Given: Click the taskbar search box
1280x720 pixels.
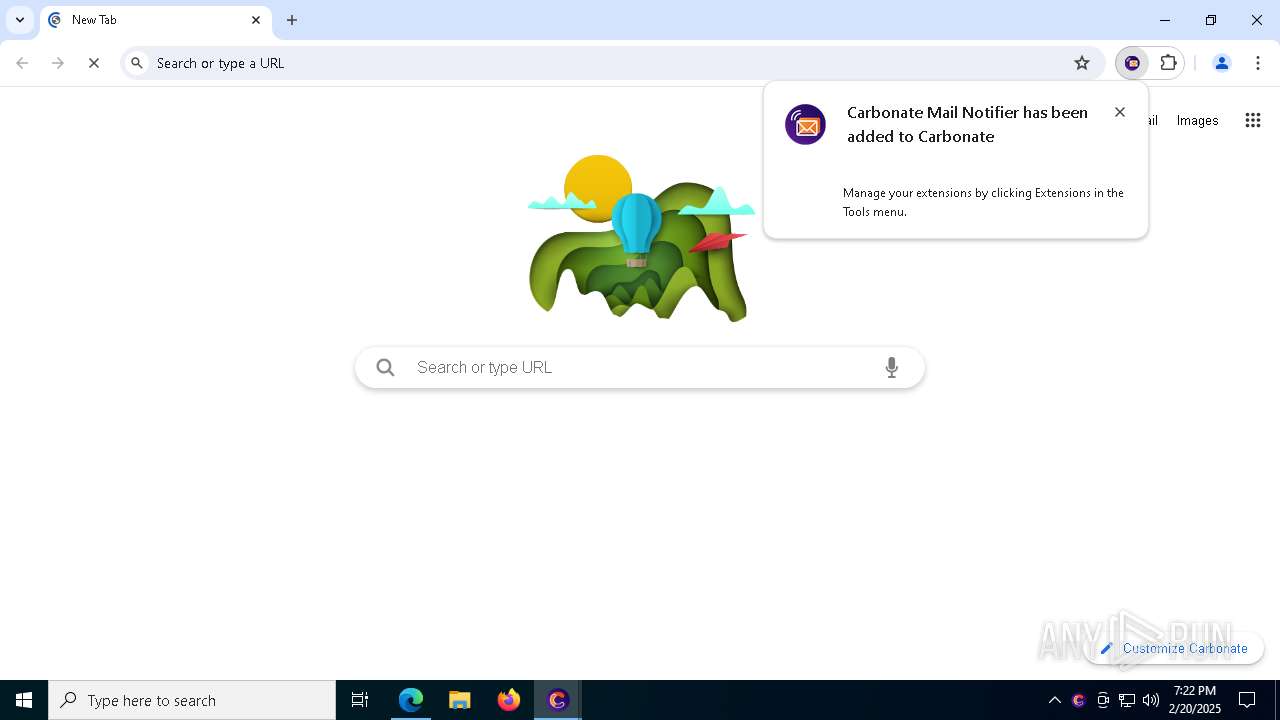Looking at the screenshot, I should pos(192,700).
